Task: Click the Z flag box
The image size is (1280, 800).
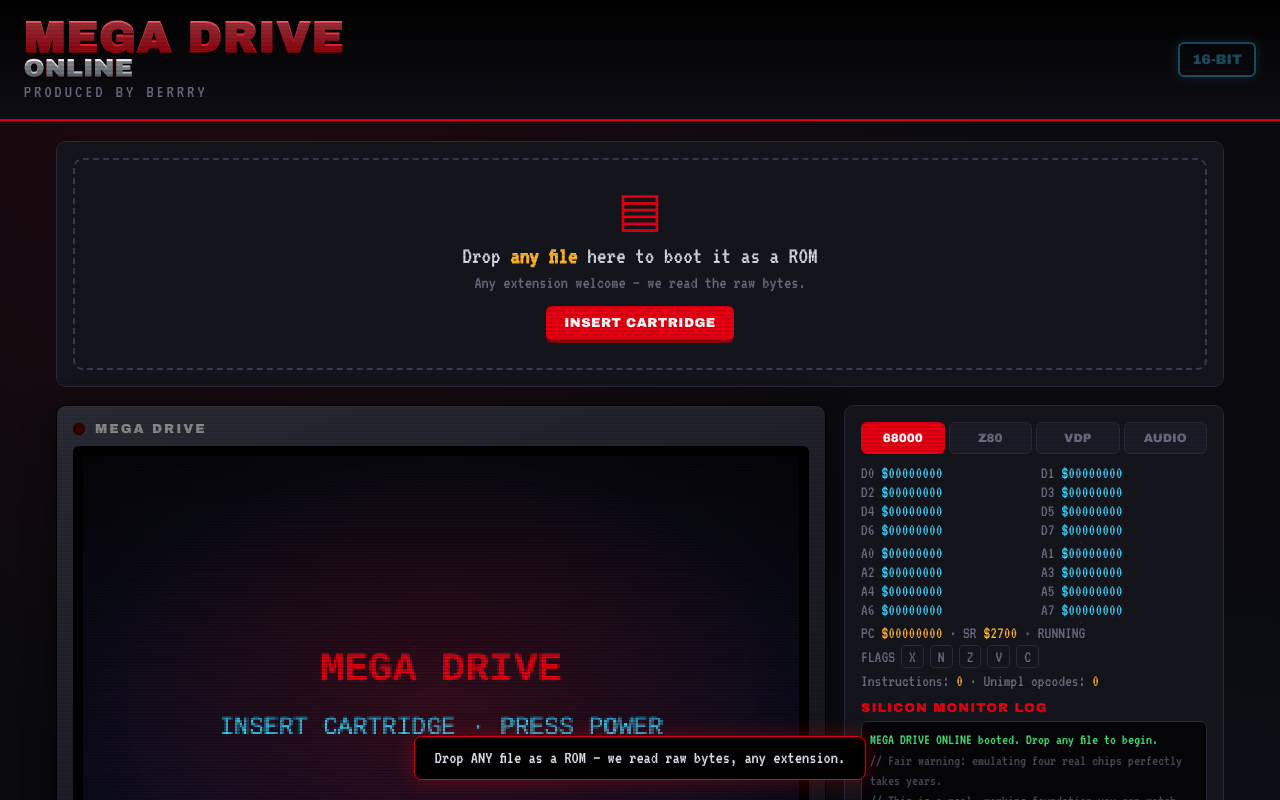Action: pos(970,657)
